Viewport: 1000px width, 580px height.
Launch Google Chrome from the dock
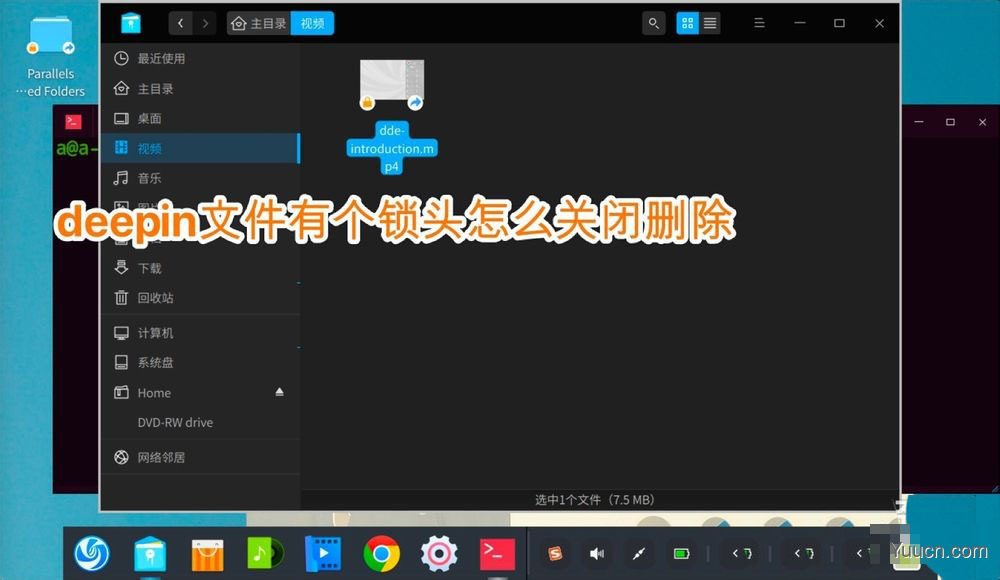coord(381,553)
